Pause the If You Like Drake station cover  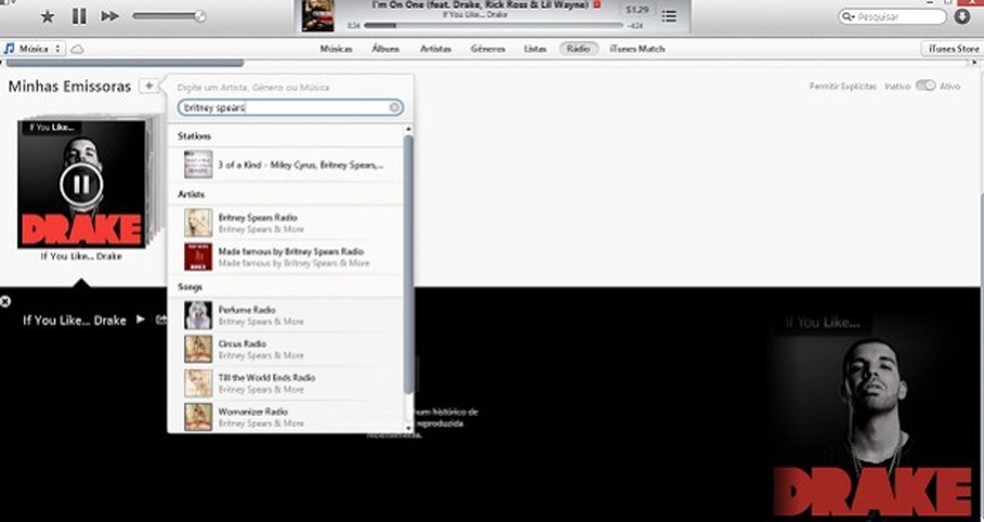pyautogui.click(x=82, y=184)
